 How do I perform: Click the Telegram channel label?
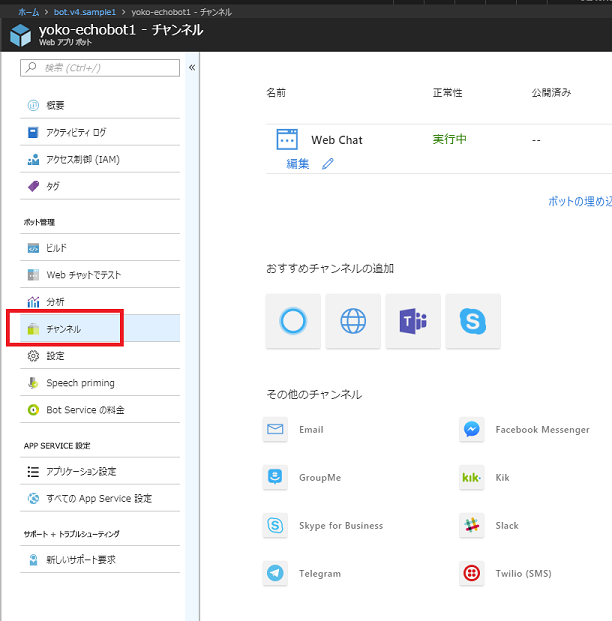[320, 573]
